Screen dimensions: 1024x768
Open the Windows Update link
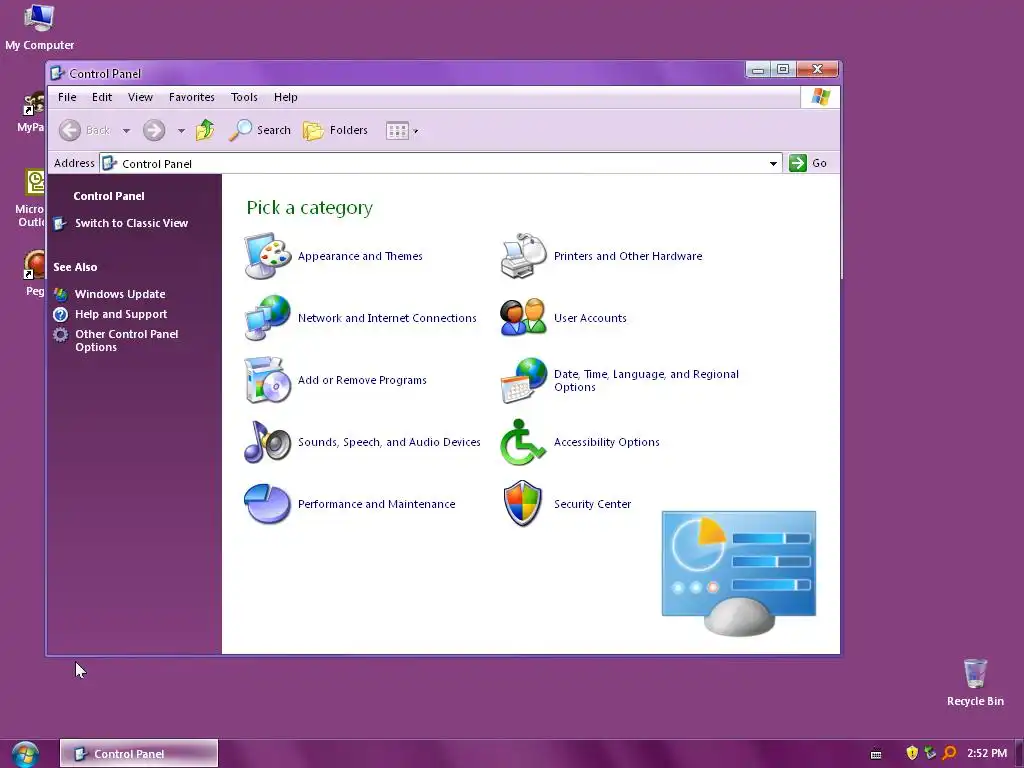(x=120, y=295)
